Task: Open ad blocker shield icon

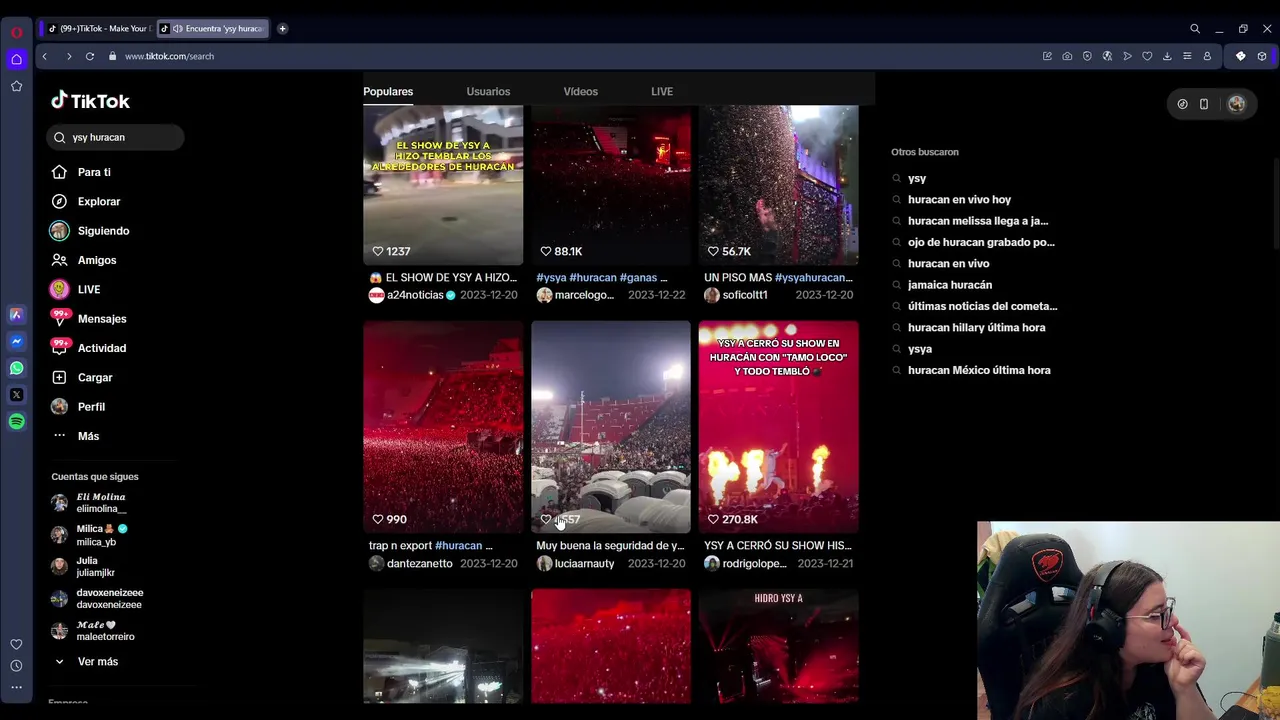Action: click(1087, 56)
